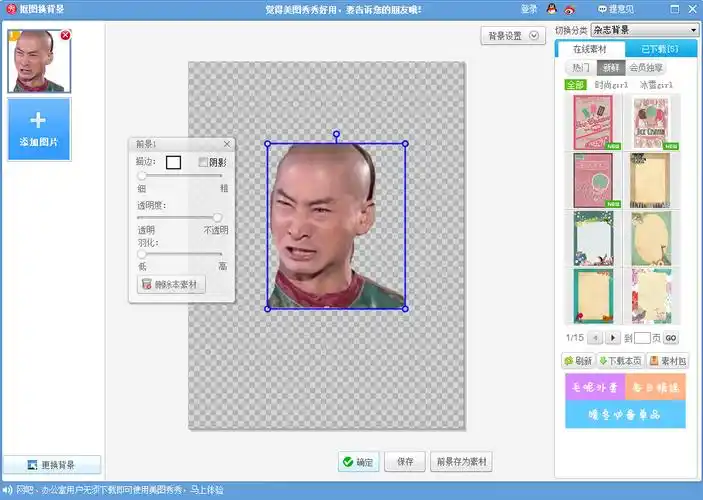Select the 全部 category tag

(576, 85)
